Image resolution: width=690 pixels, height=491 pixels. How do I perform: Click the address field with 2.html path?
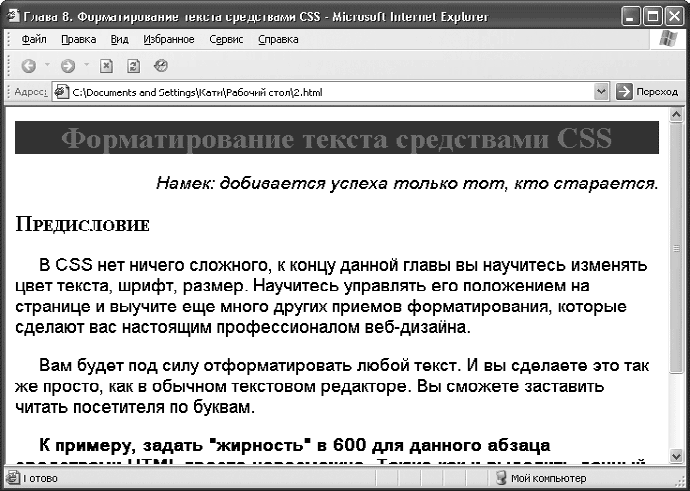tap(330, 92)
